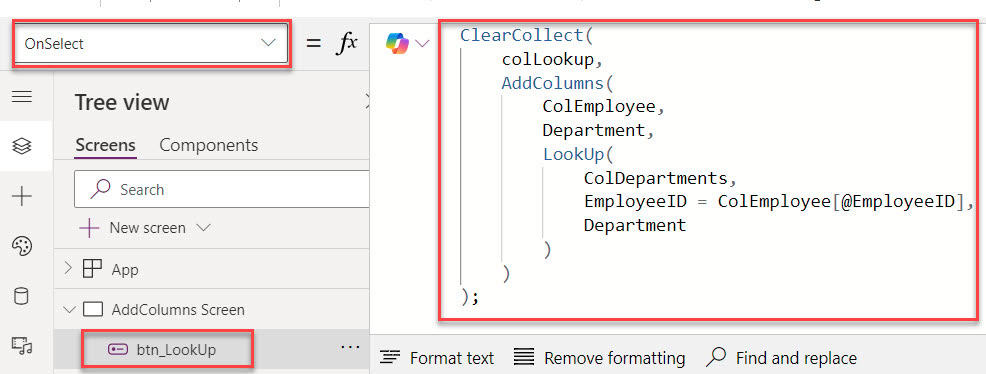
Task: Select AddColumns Screen in tree
Action: click(178, 309)
